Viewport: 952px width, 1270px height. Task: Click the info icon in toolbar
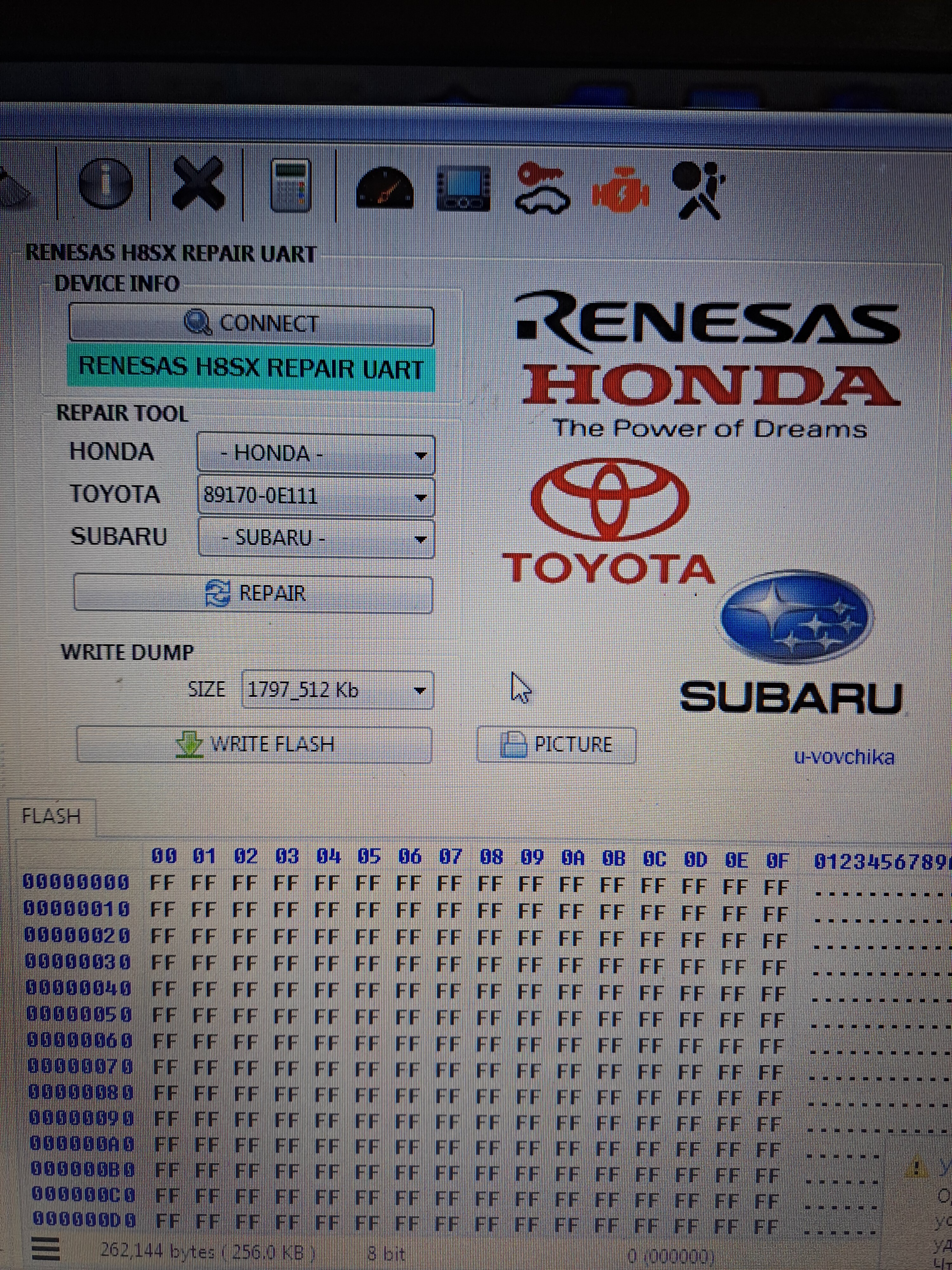[x=105, y=183]
